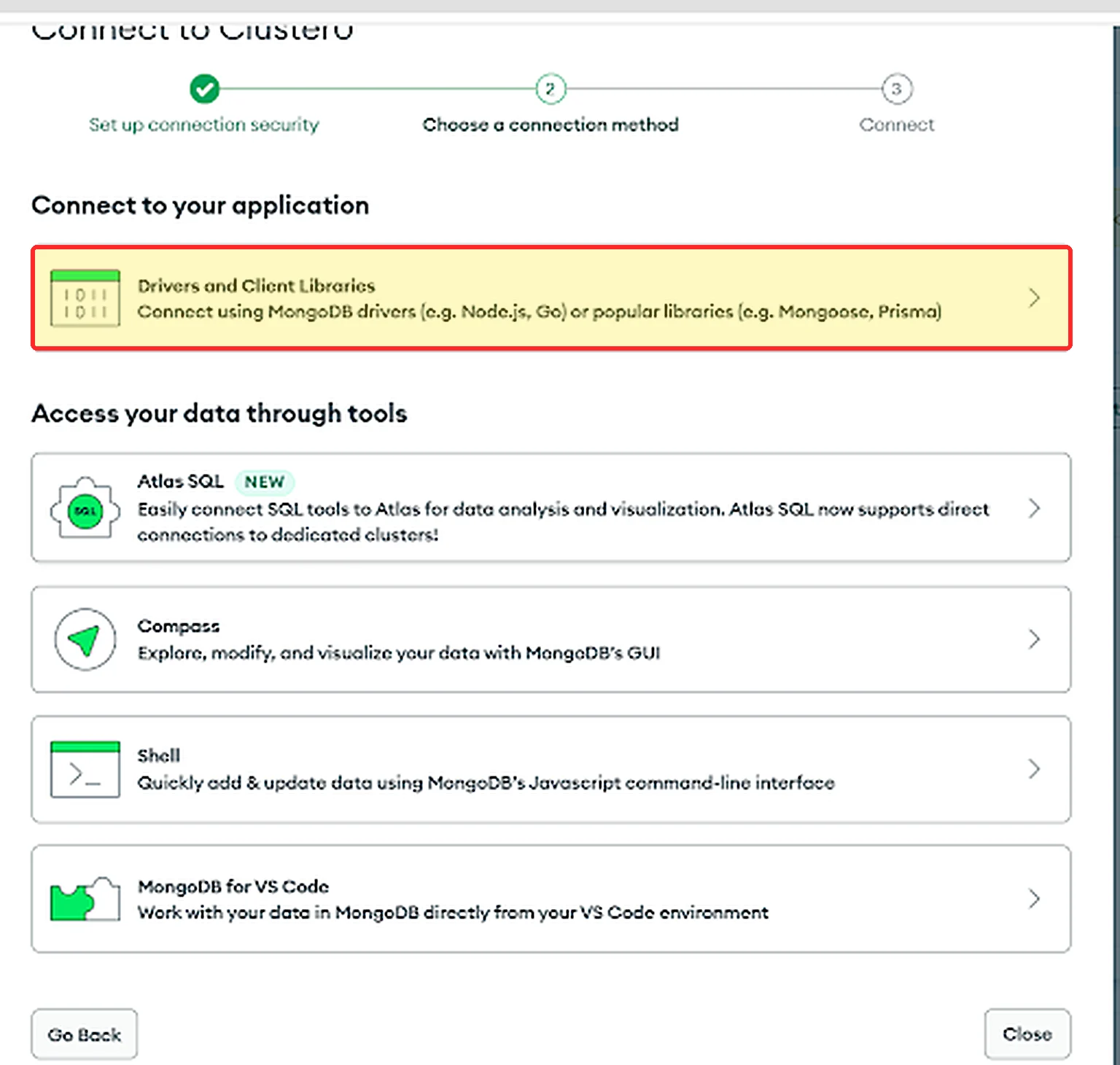Screen dimensions: 1120x1065
Task: Click the NEW badge beside Atlas SQL
Action: (264, 482)
